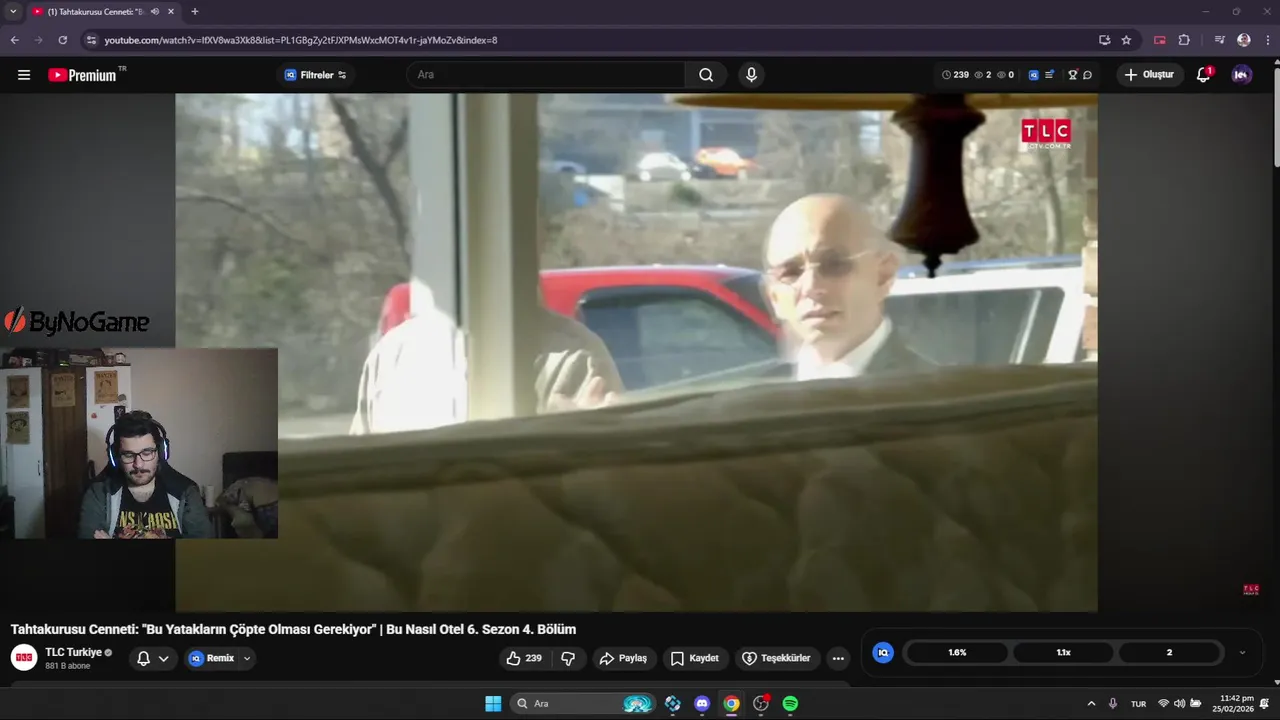Open Discord from the taskbar
Viewport: 1280px width, 720px height.
702,704
